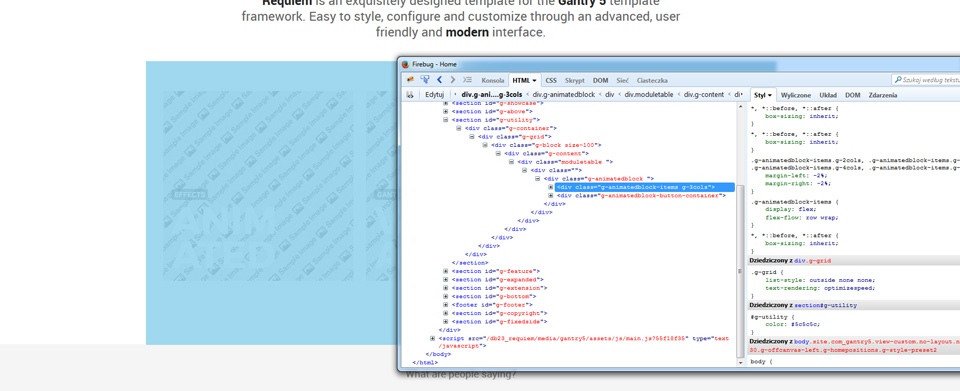Expand the script main.js node
This screenshot has width=960, height=391.
point(433,338)
